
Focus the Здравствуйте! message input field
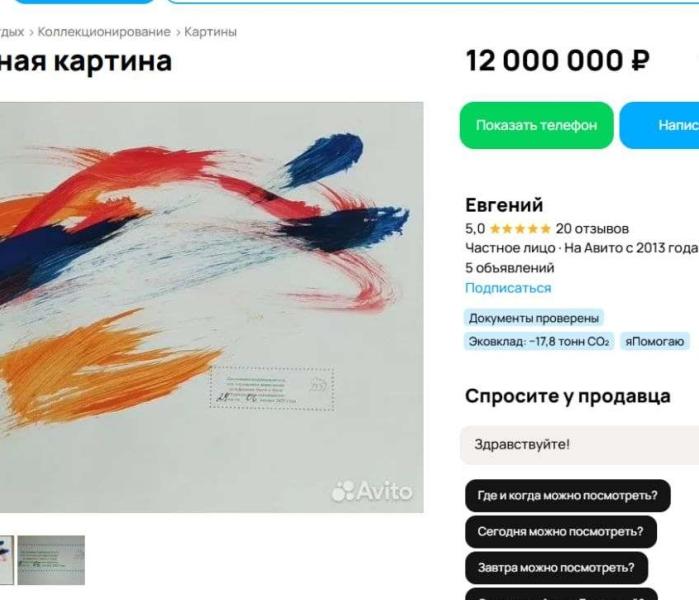[580, 445]
